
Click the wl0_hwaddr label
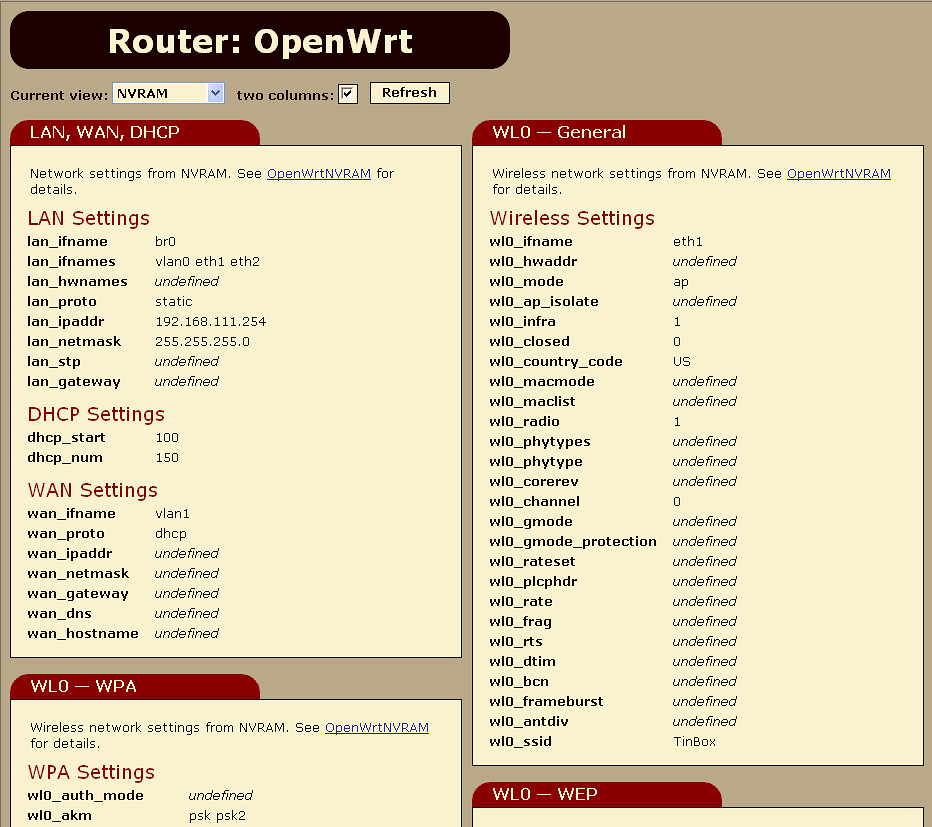coord(533,262)
